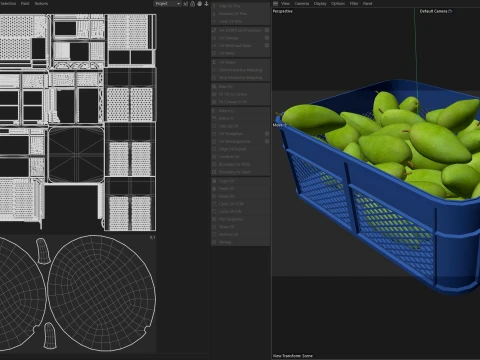The height and width of the screenshot is (360, 480).
Task: Click the Line Up UV text label
Action: click(x=228, y=126)
